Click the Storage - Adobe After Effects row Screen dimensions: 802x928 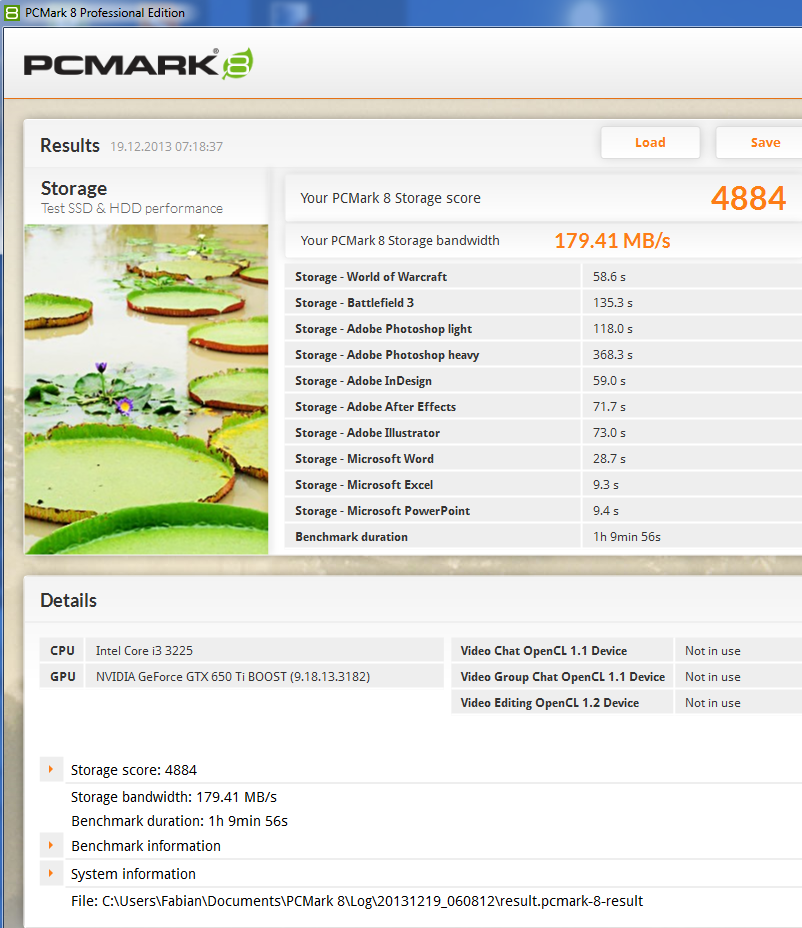click(543, 407)
